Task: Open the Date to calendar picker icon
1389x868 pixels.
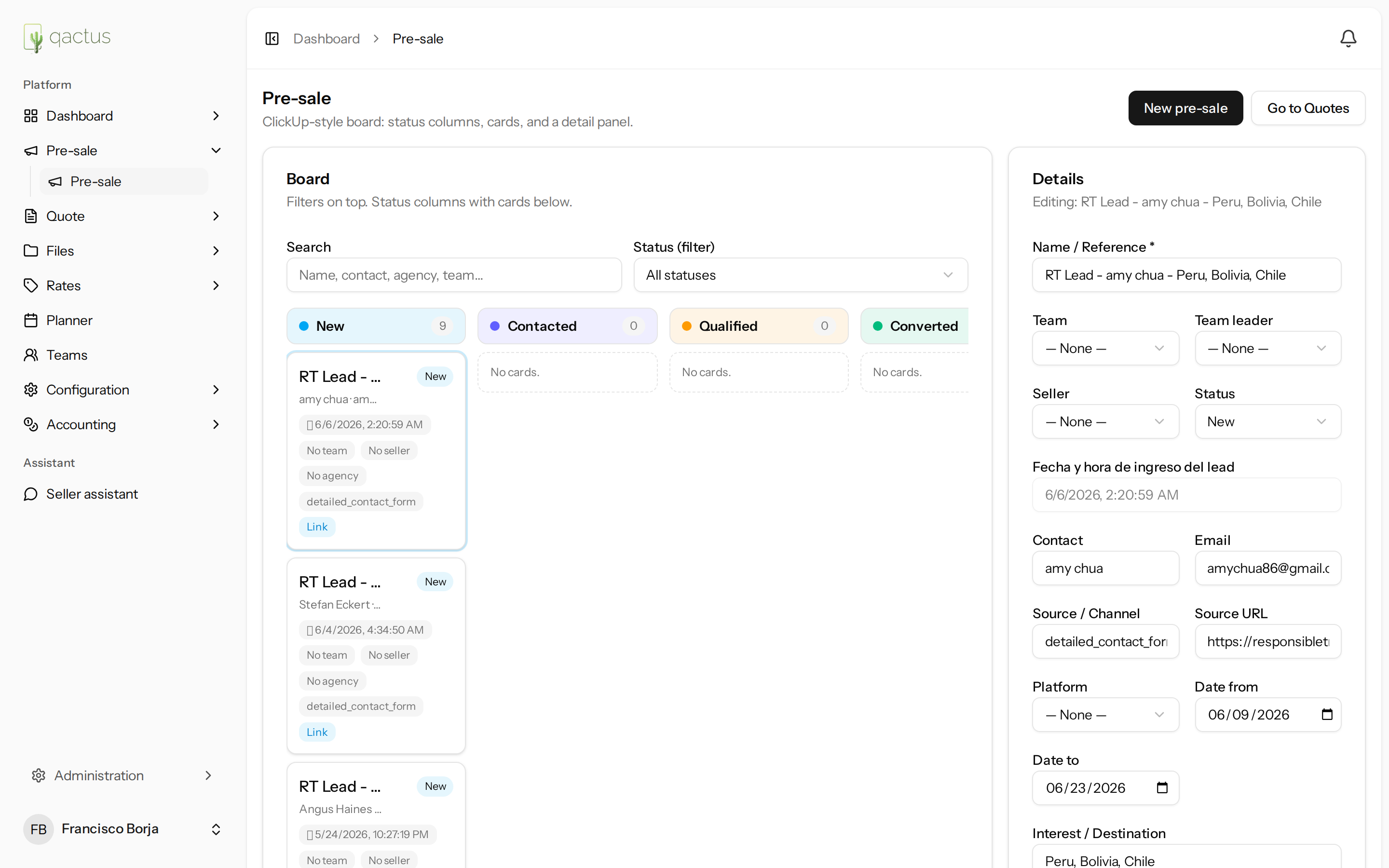Action: coord(1162,787)
